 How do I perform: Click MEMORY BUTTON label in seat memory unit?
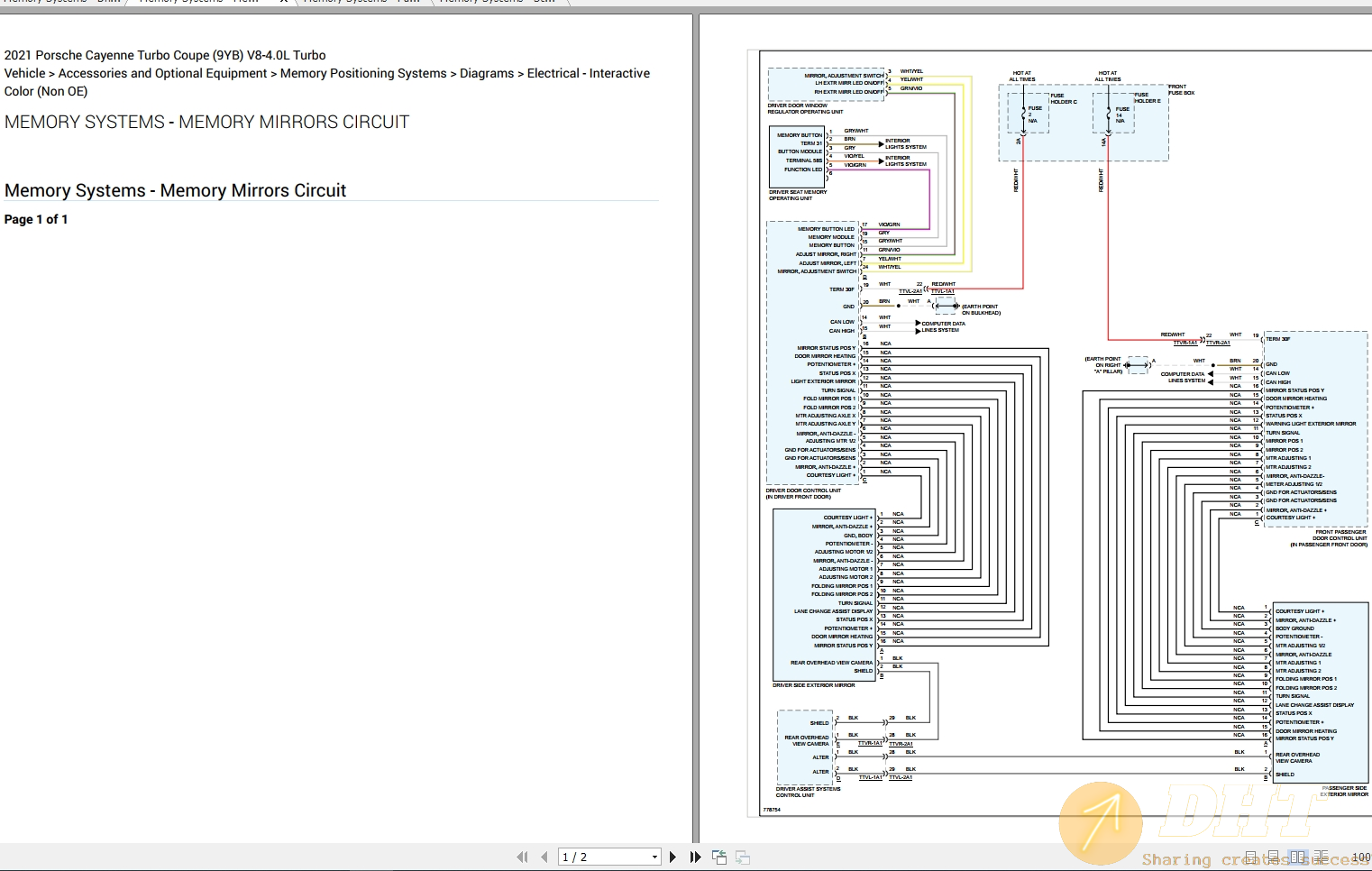800,135
